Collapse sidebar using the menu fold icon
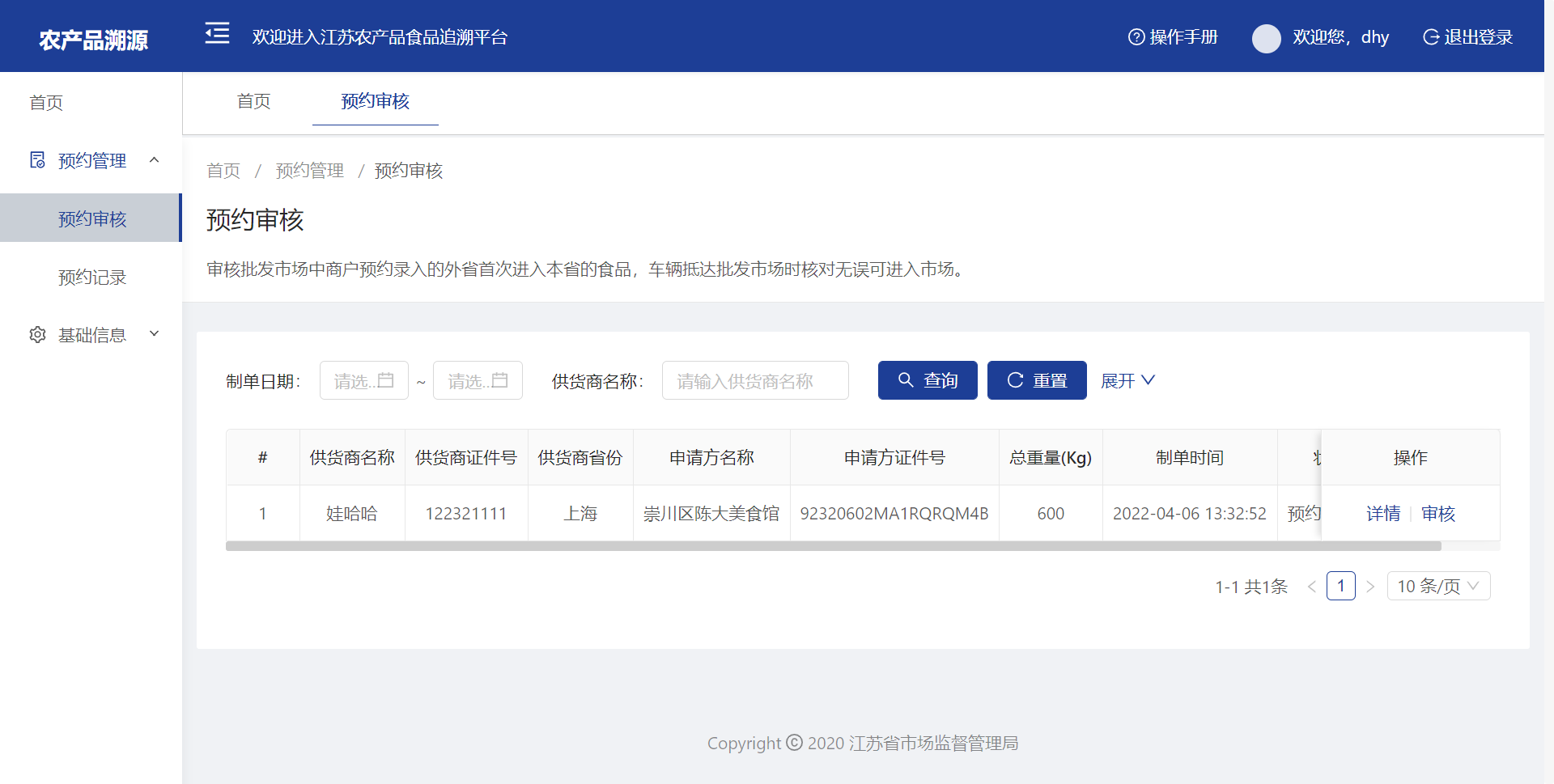This screenshot has height=784, width=1554. coord(217,34)
